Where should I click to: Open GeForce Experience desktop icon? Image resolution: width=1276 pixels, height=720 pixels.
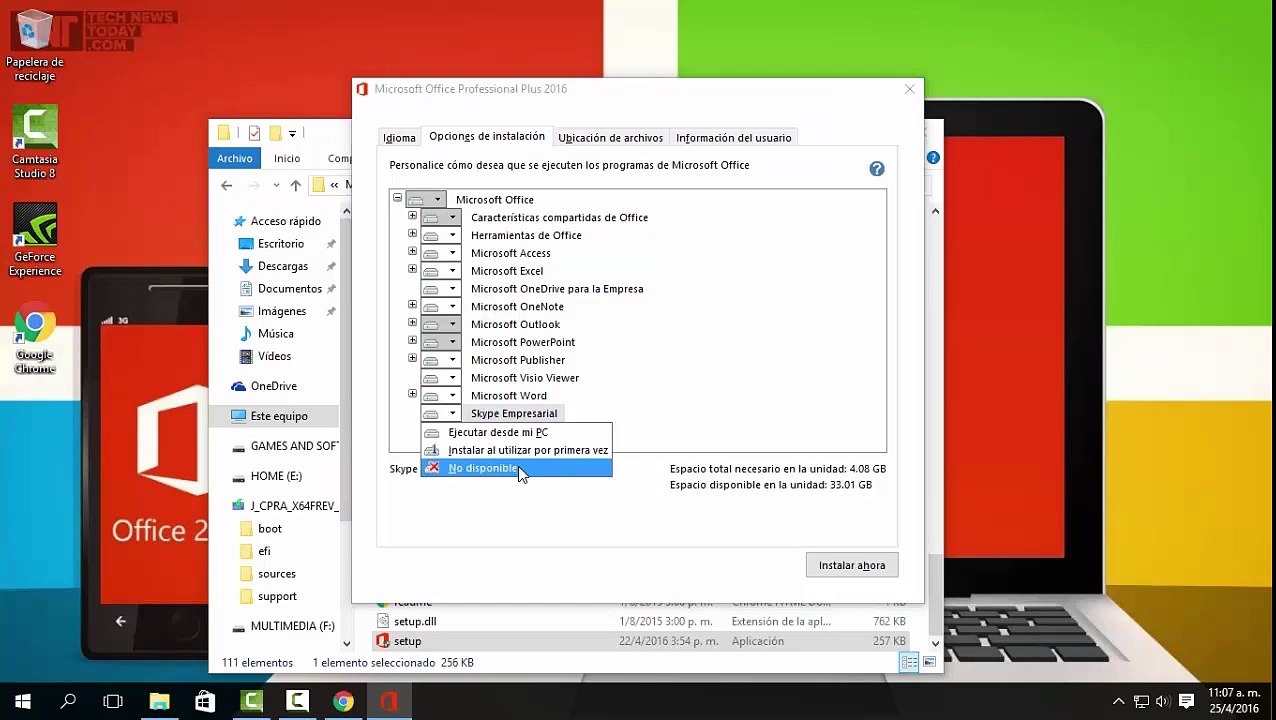(34, 241)
